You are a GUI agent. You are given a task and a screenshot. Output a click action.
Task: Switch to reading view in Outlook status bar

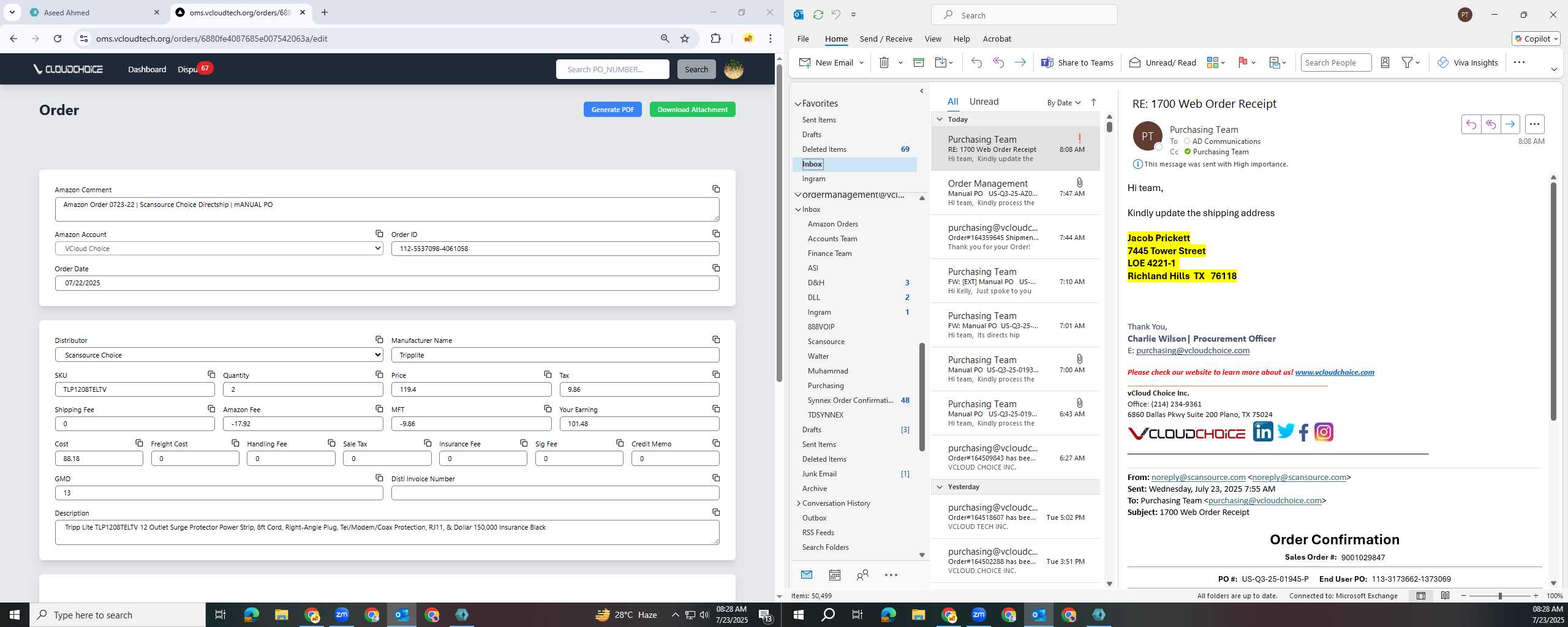coord(1445,596)
